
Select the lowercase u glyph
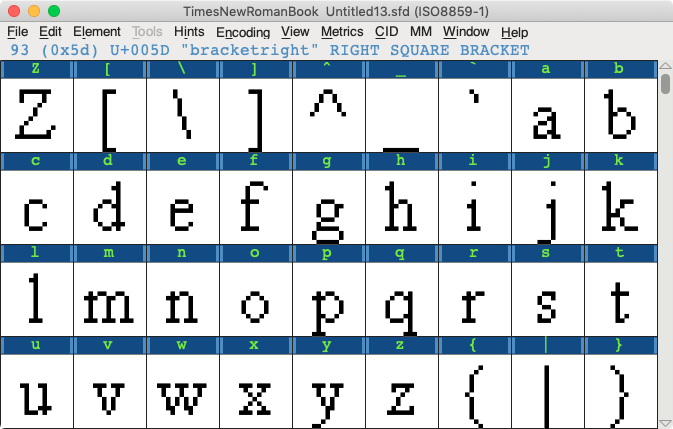tap(37, 391)
